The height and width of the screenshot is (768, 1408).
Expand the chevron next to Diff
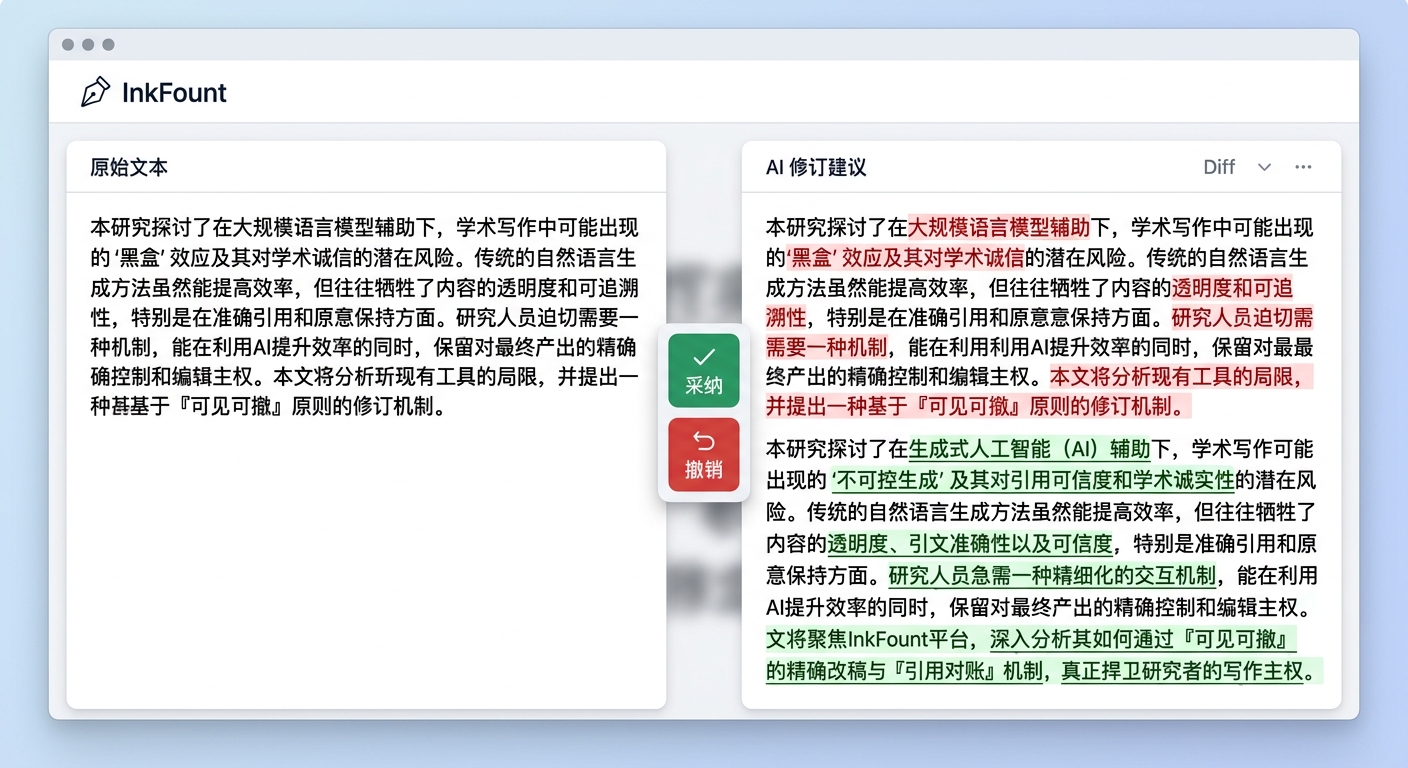(1264, 167)
